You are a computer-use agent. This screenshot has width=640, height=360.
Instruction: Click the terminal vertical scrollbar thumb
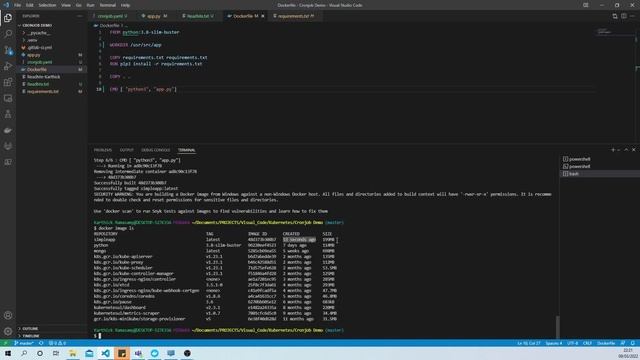point(557,327)
